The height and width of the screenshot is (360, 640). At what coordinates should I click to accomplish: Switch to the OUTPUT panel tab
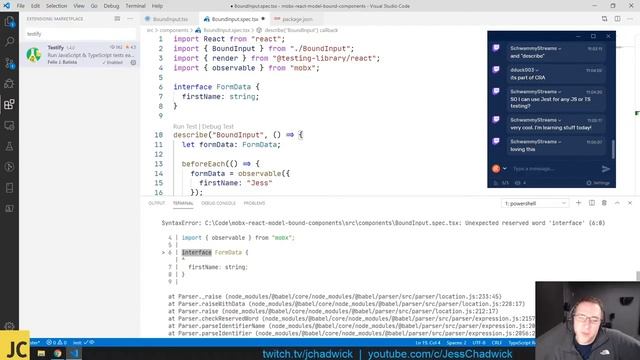tap(156, 203)
